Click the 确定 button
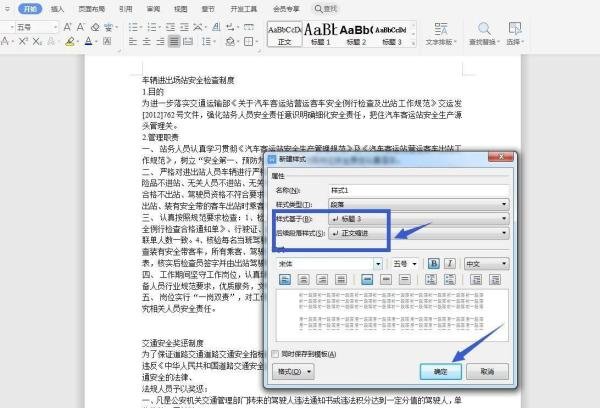600x408 pixels. pos(440,371)
